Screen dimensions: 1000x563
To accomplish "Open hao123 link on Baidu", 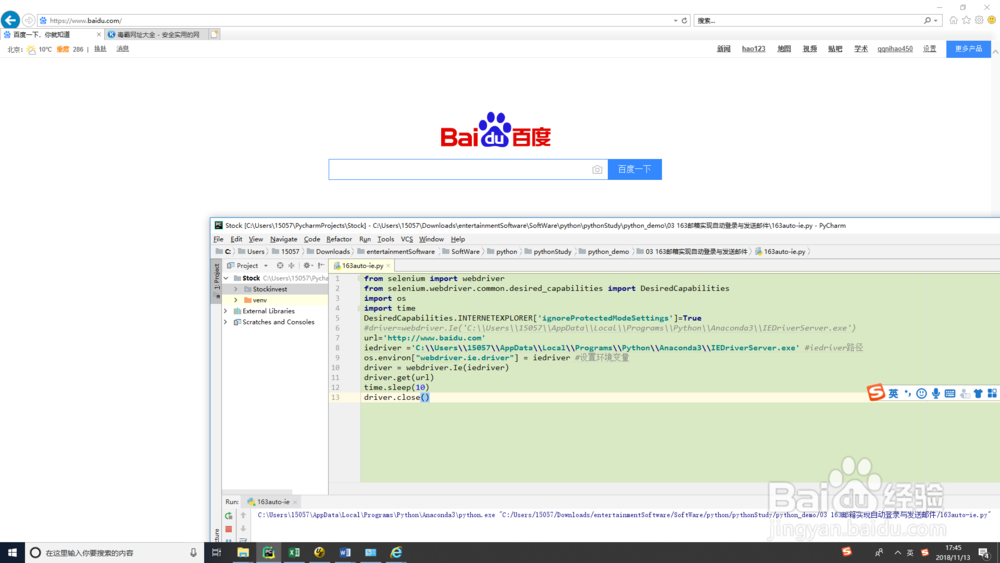I will 753,48.
